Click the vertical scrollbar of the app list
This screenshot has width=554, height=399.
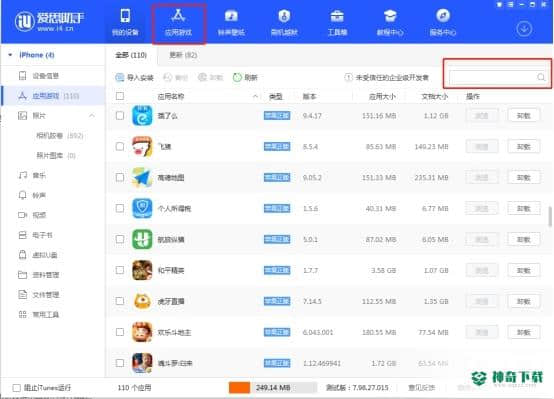pyautogui.click(x=550, y=216)
